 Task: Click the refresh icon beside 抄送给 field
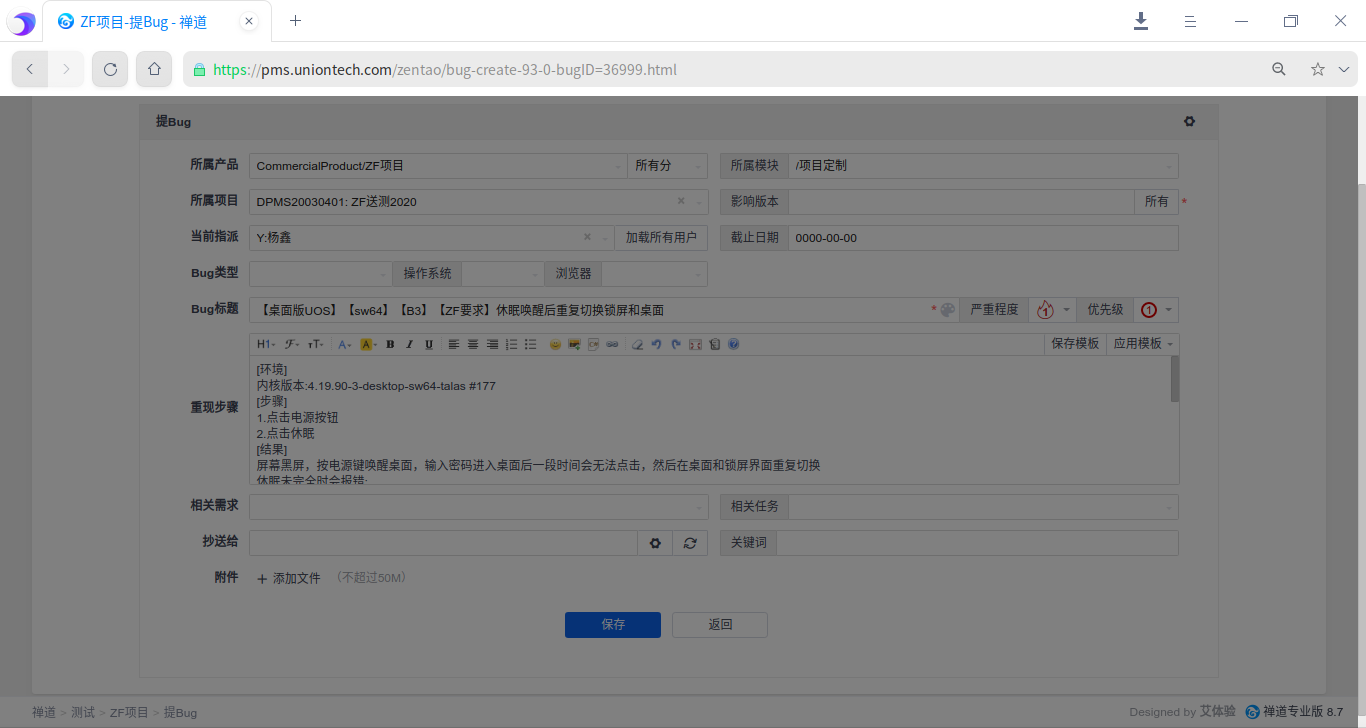pyautogui.click(x=690, y=543)
